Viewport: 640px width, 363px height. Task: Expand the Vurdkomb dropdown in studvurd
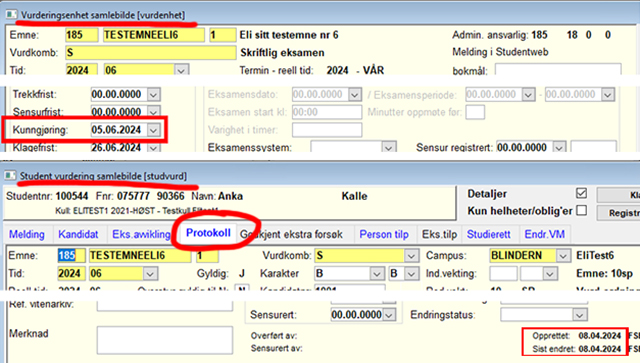coord(411,256)
